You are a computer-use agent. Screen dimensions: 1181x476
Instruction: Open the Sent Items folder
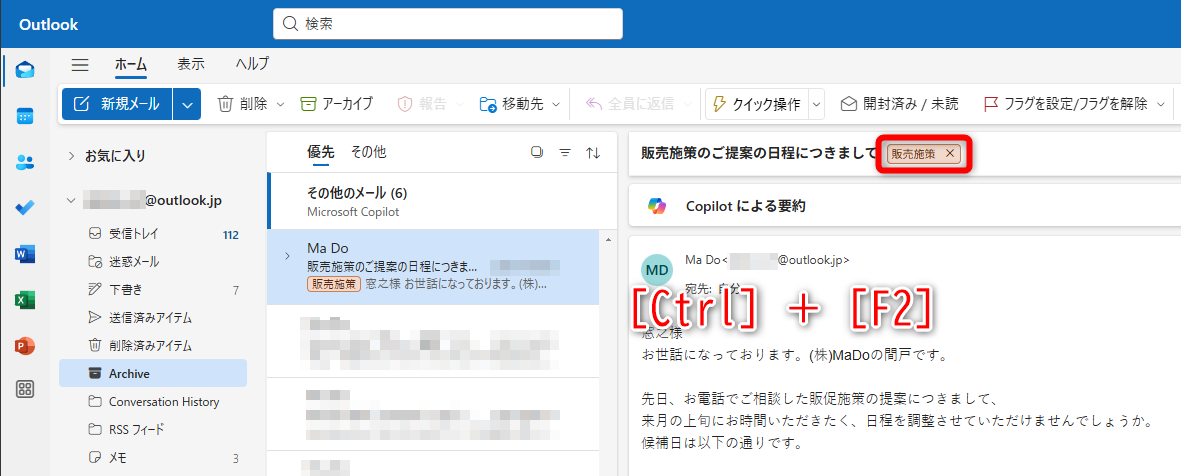[154, 318]
